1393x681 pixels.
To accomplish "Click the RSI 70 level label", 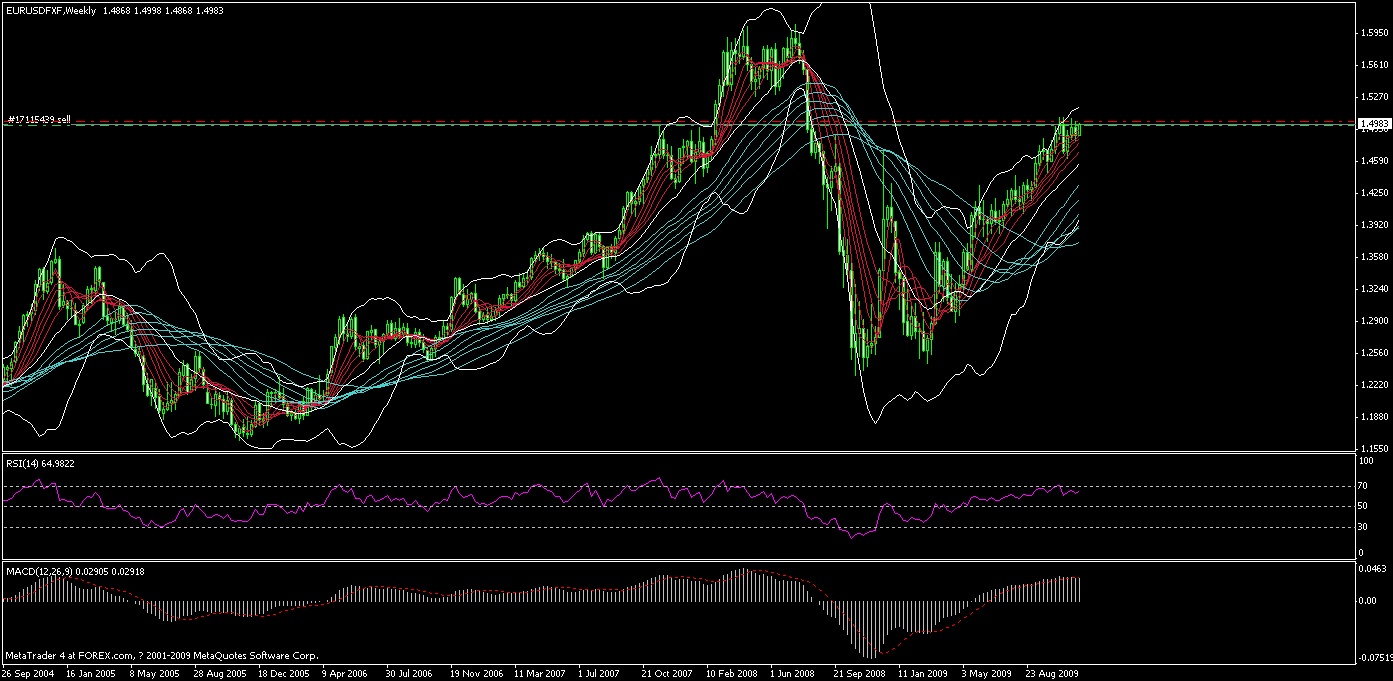I will point(1362,486).
